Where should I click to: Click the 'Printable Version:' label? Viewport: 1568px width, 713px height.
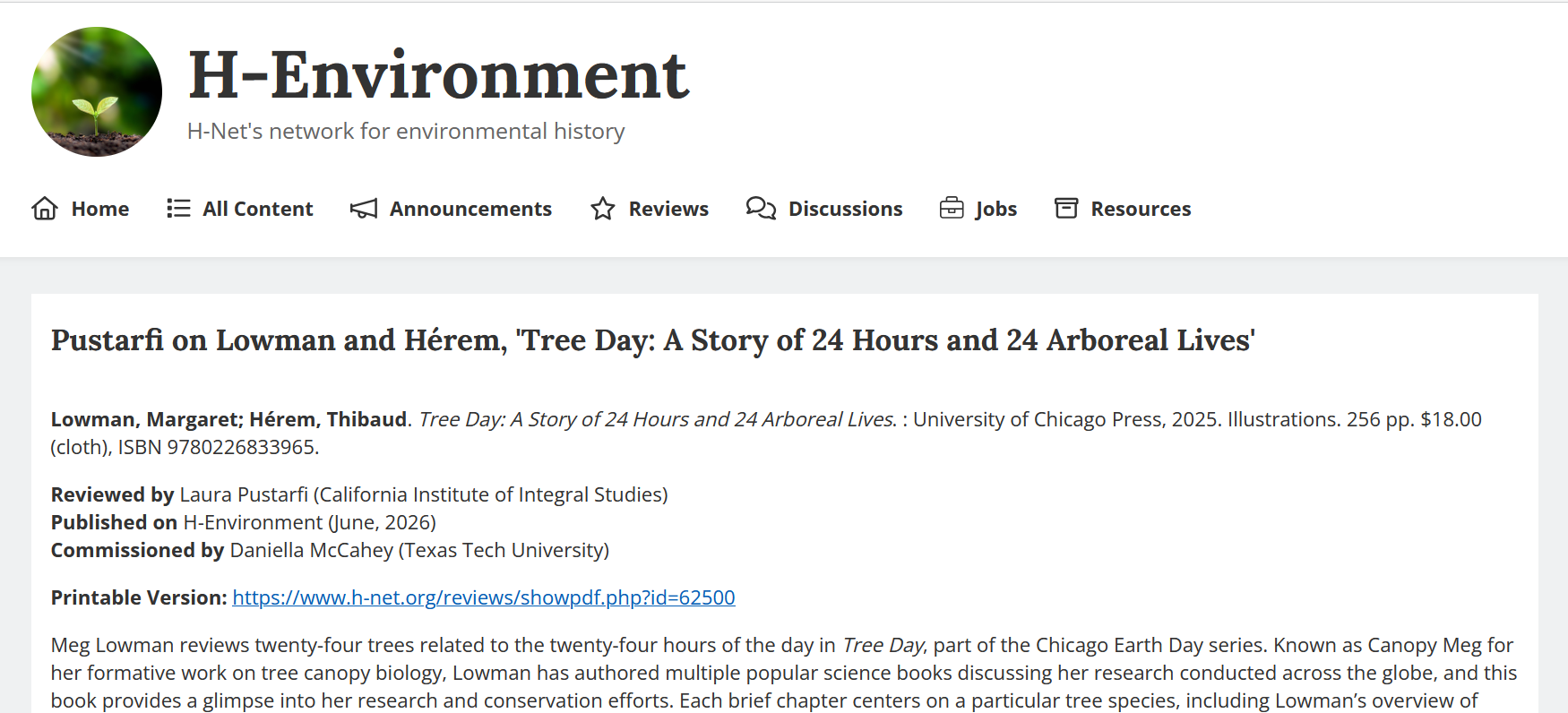pos(139,597)
